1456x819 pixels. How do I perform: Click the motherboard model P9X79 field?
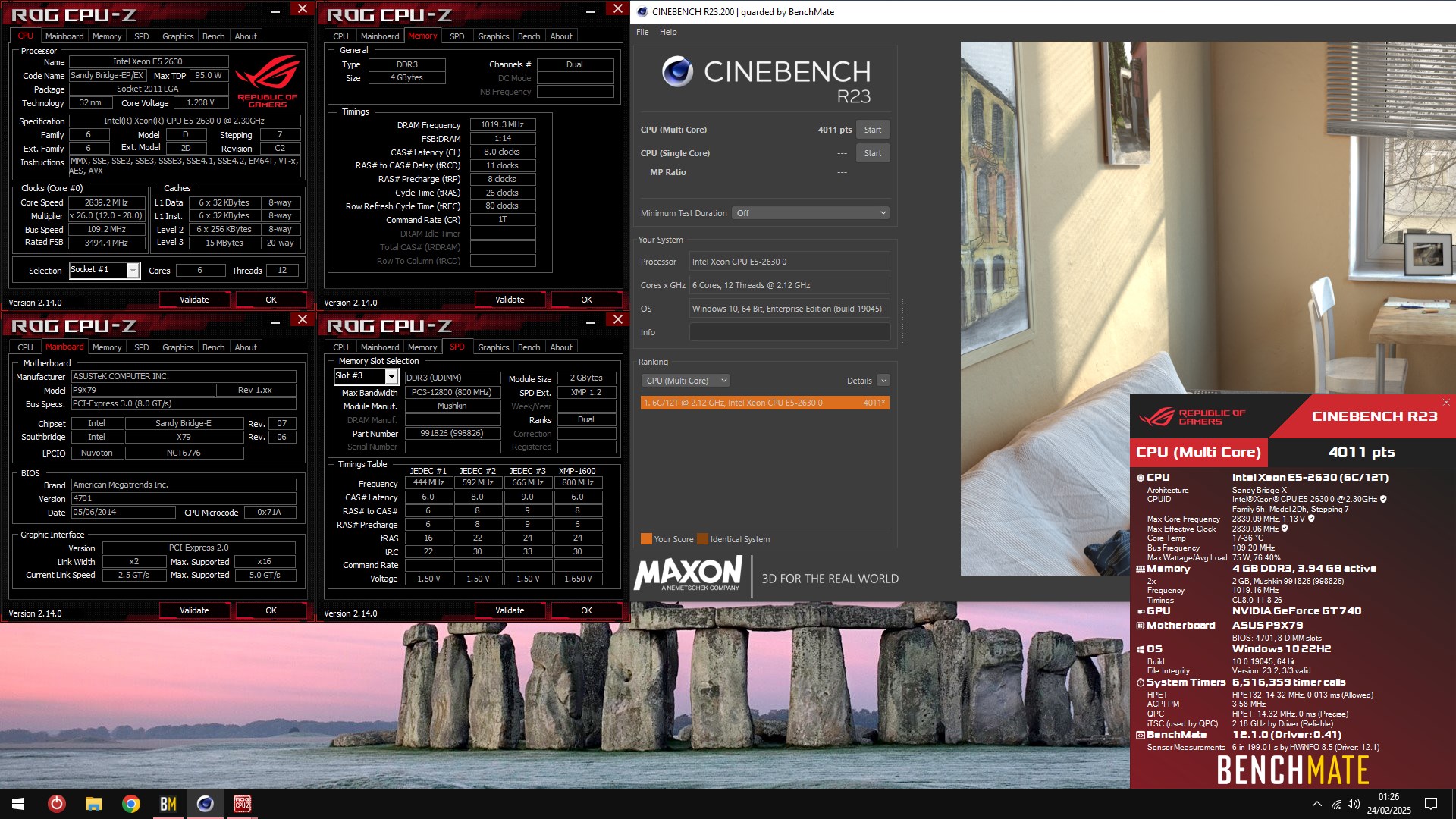pyautogui.click(x=143, y=390)
